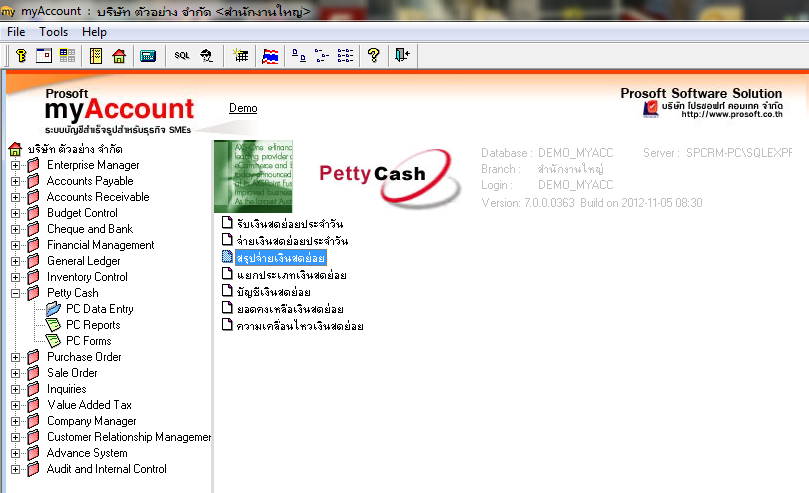Click the Thai flag language icon
Viewport: 809px width, 493px height.
pyautogui.click(x=270, y=56)
